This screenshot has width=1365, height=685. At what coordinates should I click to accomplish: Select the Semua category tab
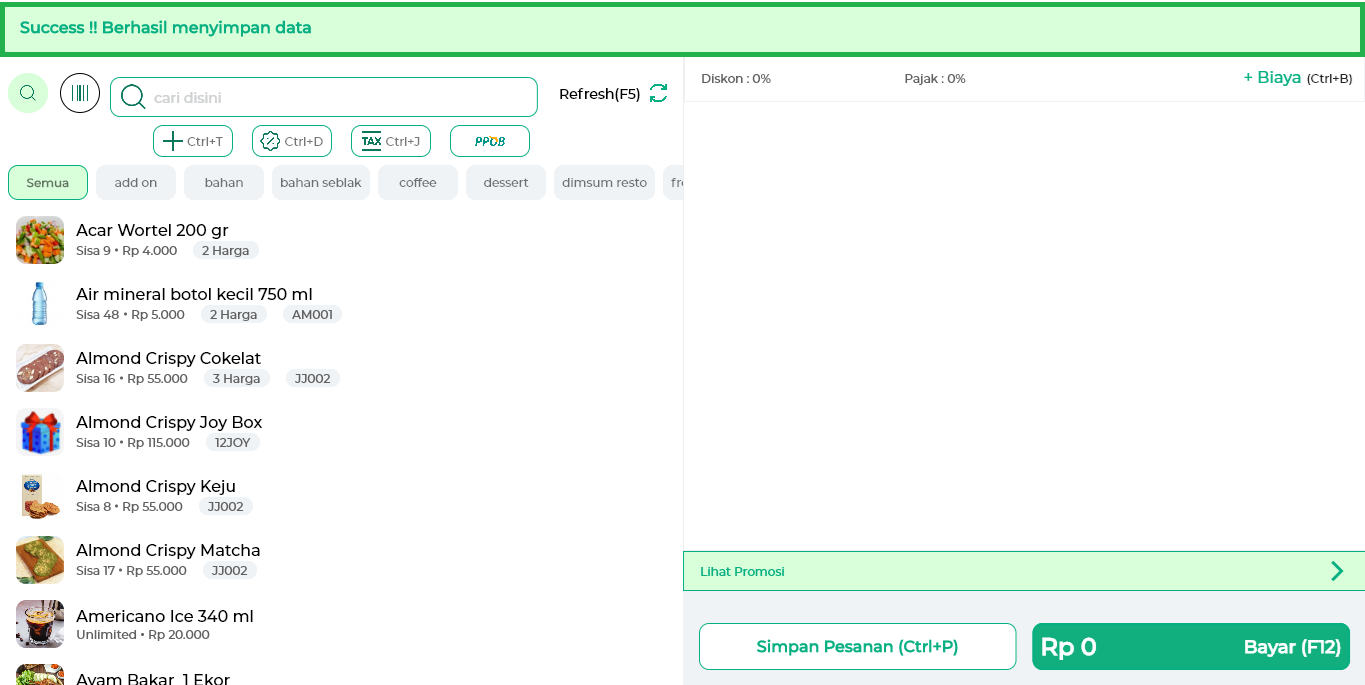click(x=48, y=183)
